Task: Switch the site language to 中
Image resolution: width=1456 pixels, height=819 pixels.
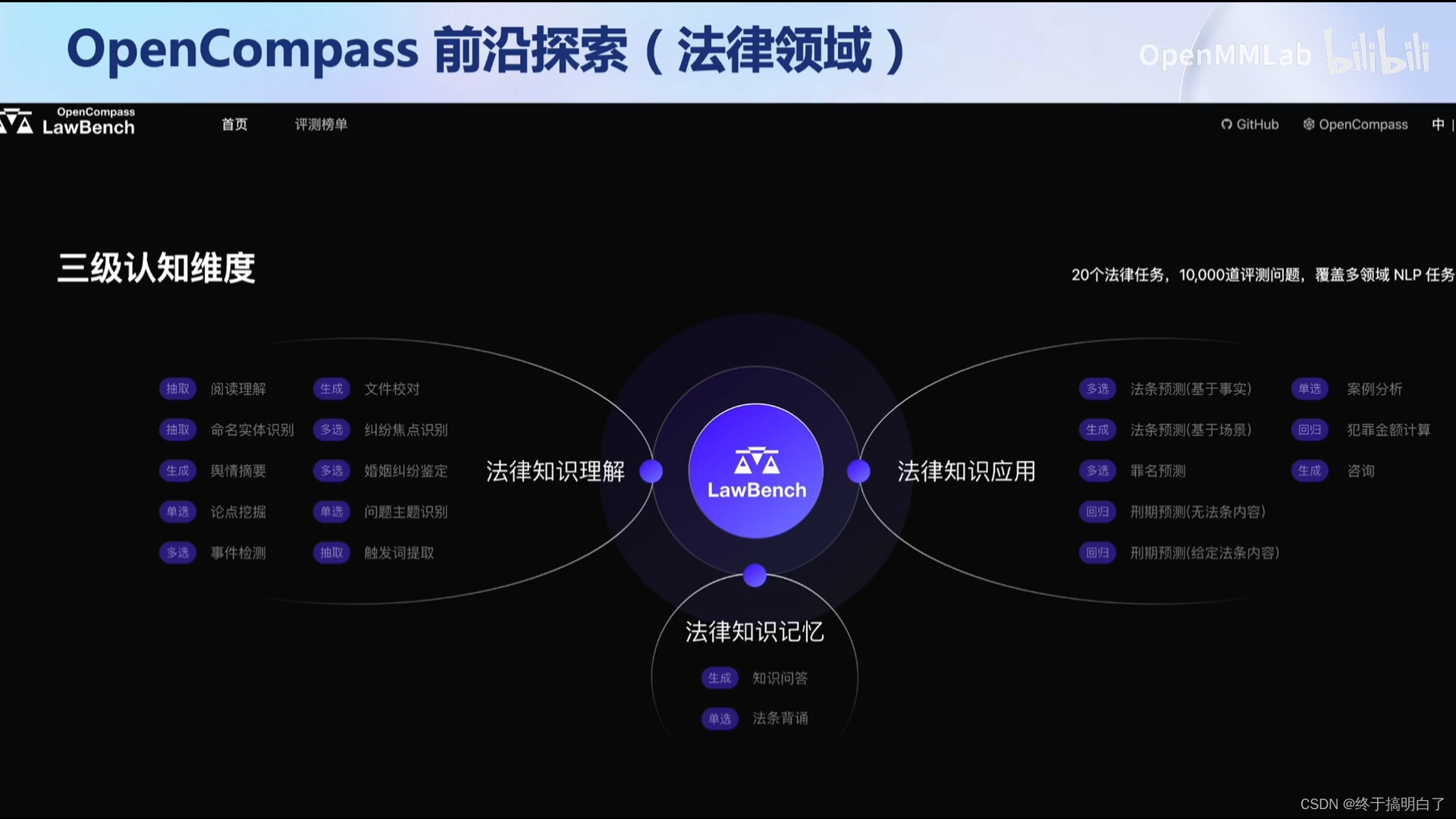Action: pyautogui.click(x=1437, y=124)
